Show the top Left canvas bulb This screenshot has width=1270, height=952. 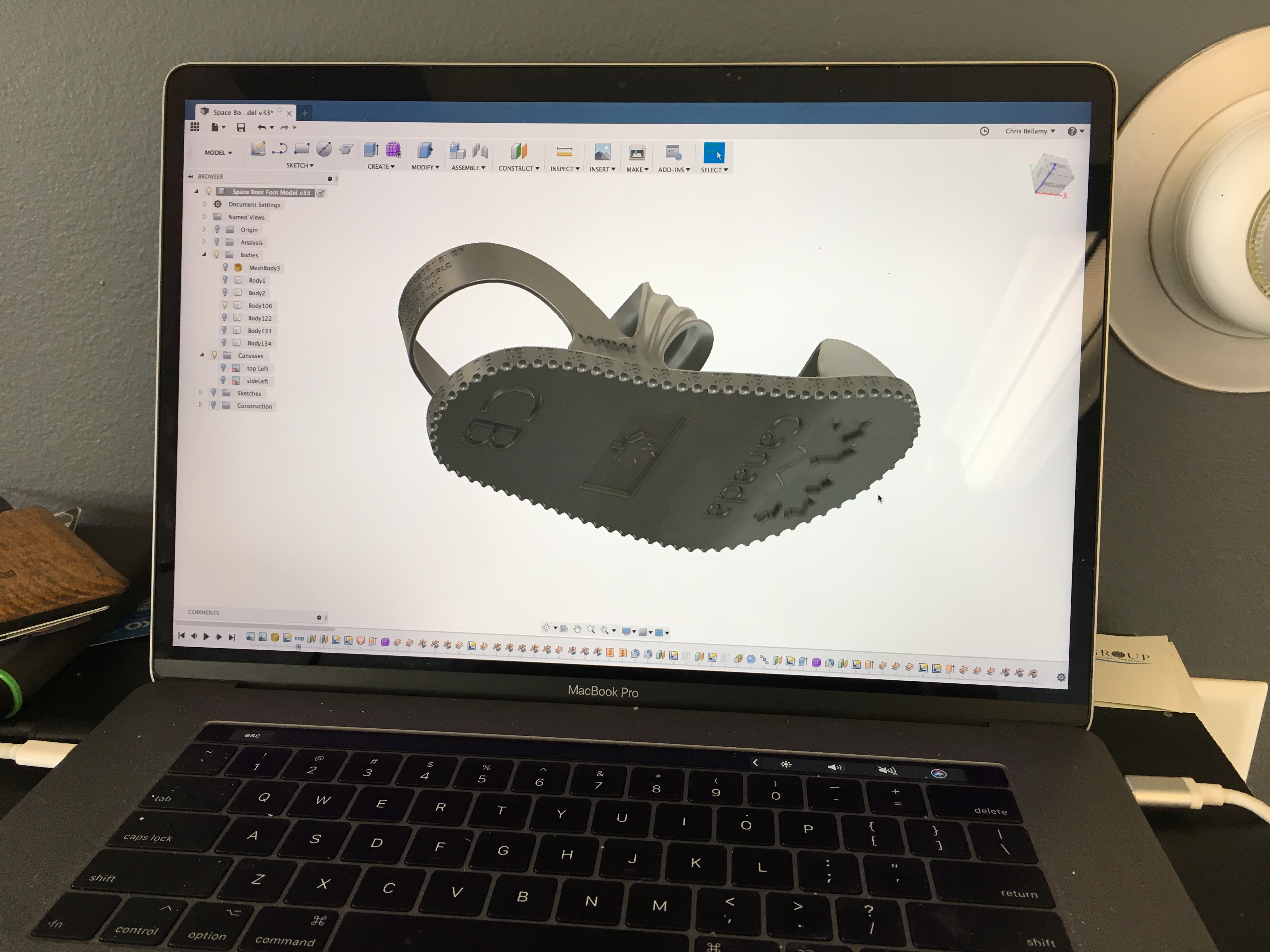(223, 368)
